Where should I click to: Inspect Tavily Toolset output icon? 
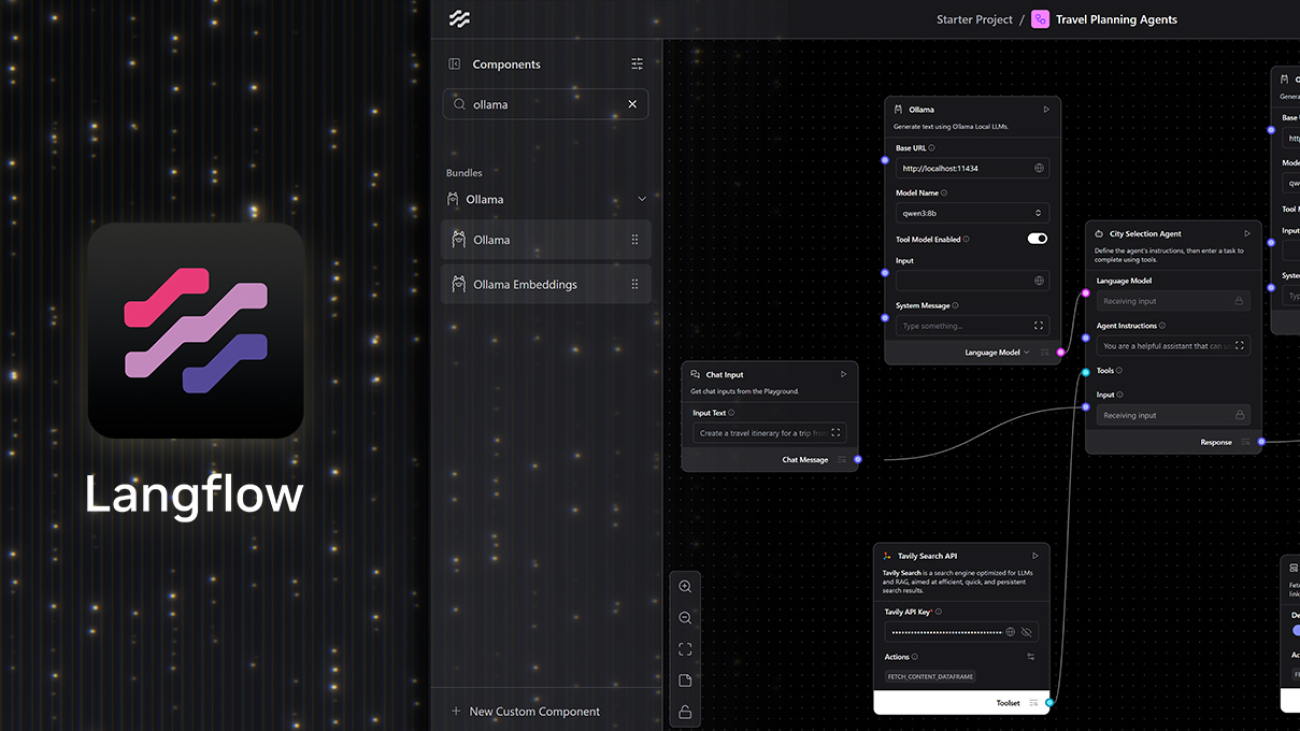pos(1033,703)
